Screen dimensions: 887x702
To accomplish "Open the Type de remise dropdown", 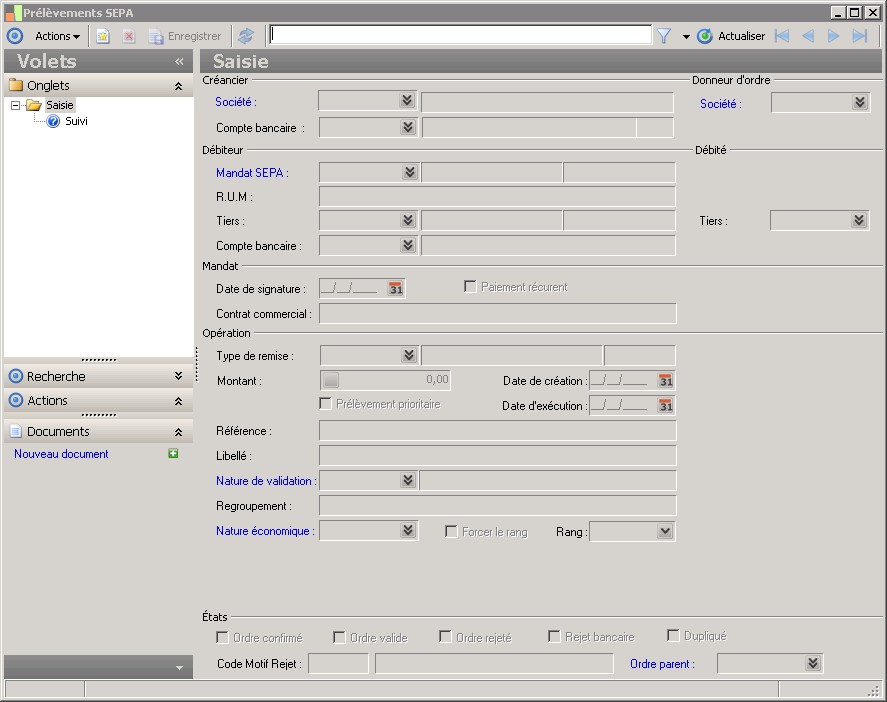I will point(409,355).
